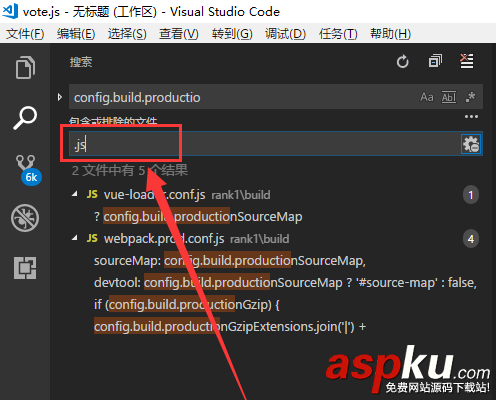Click the JS file icon beside vue-loader.conf.js
The image size is (496, 400).
[92, 194]
